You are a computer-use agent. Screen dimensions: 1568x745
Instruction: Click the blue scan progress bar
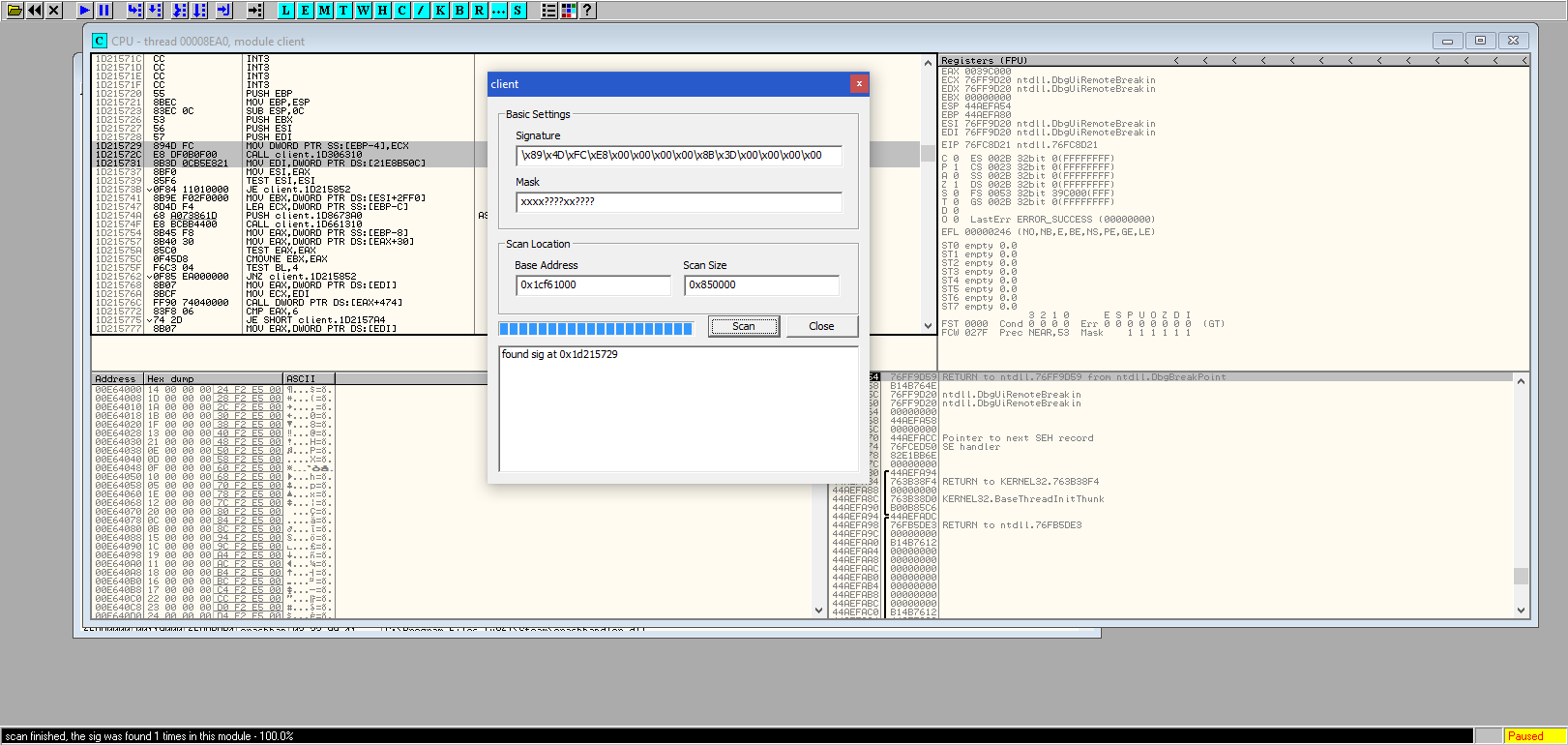tap(596, 329)
